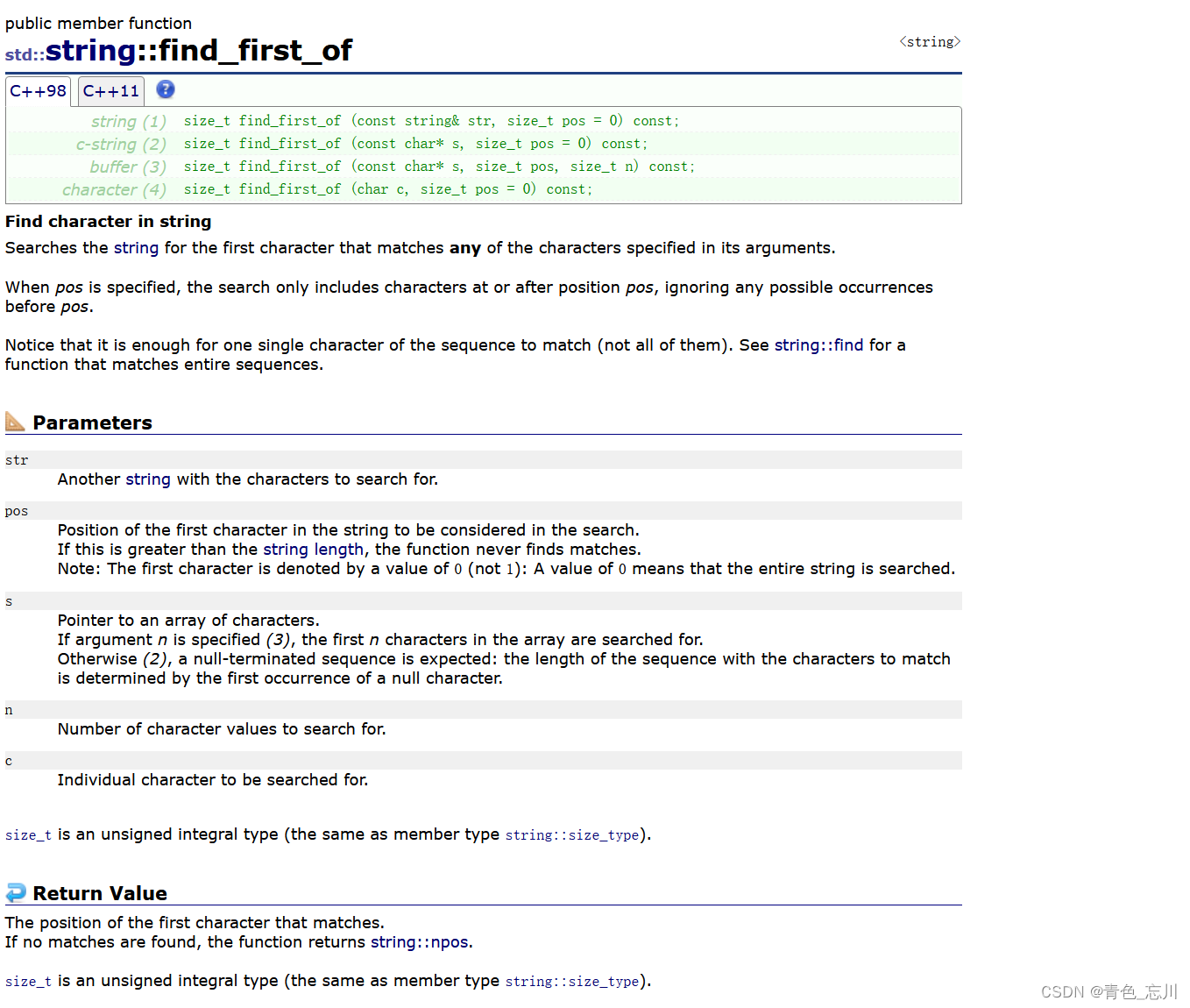Open the 'string' link in first description sentence
Screen dimensions: 1190x1008
pos(137,248)
